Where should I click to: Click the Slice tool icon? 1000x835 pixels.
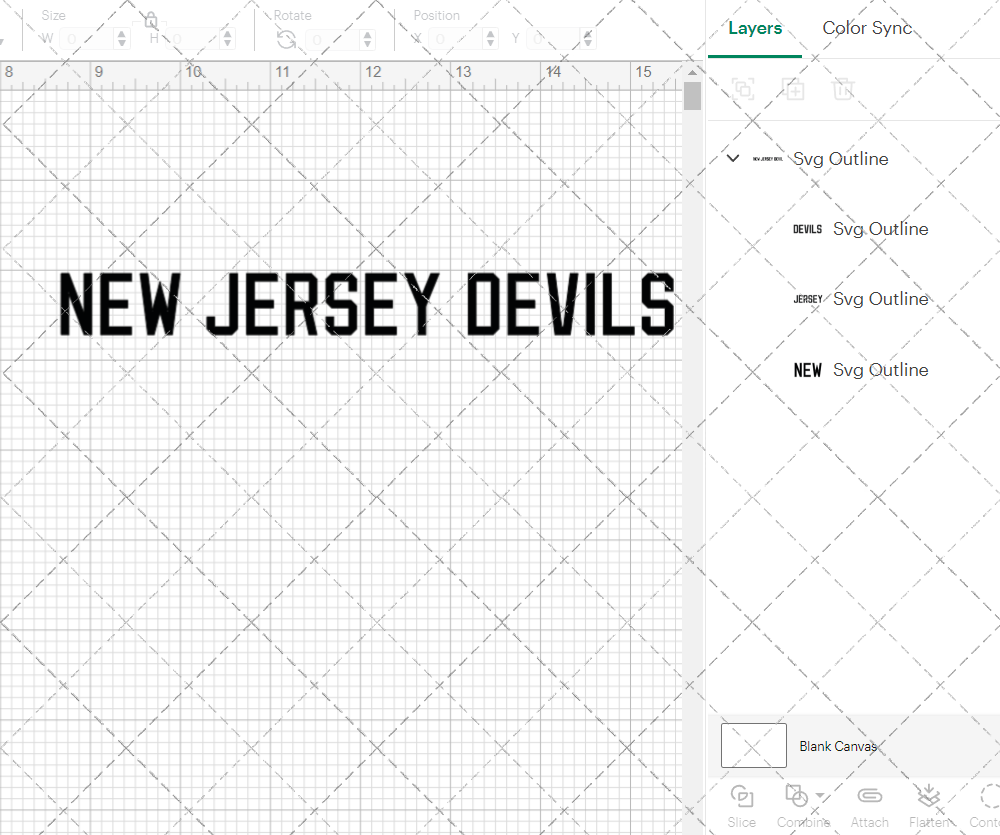(x=741, y=796)
